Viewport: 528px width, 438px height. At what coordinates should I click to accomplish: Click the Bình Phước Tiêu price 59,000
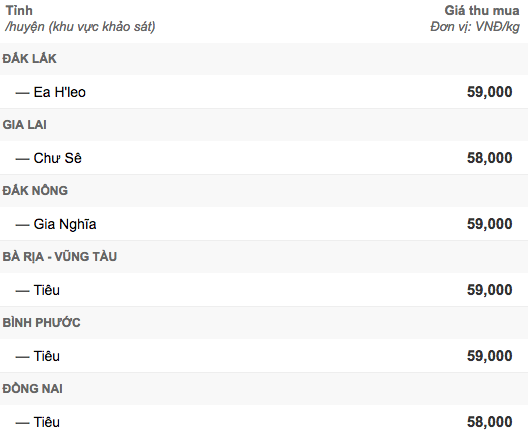pos(490,356)
